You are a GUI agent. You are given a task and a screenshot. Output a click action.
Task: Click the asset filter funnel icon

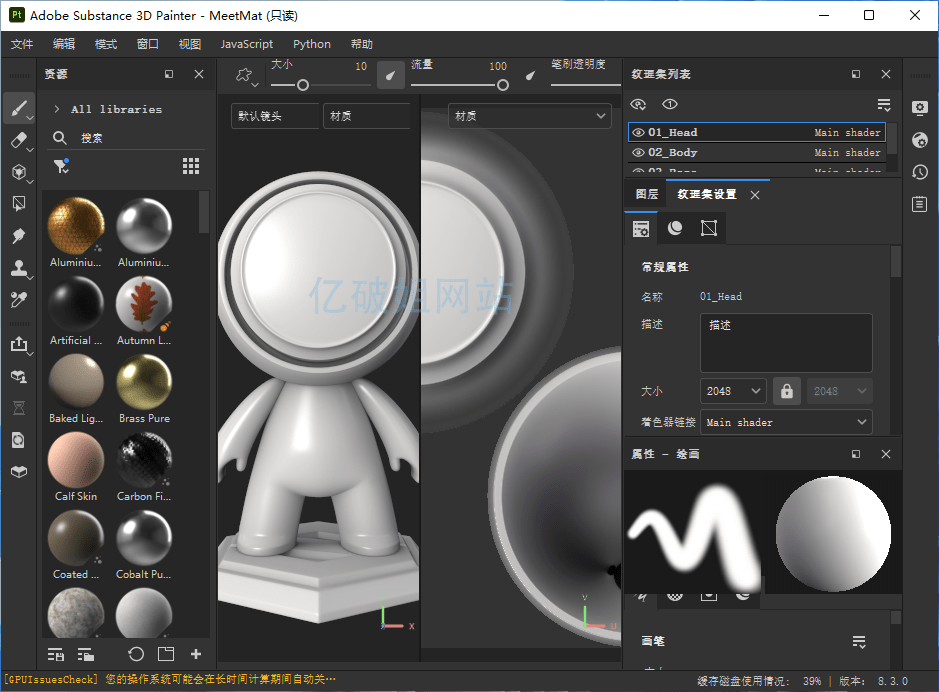(x=61, y=166)
